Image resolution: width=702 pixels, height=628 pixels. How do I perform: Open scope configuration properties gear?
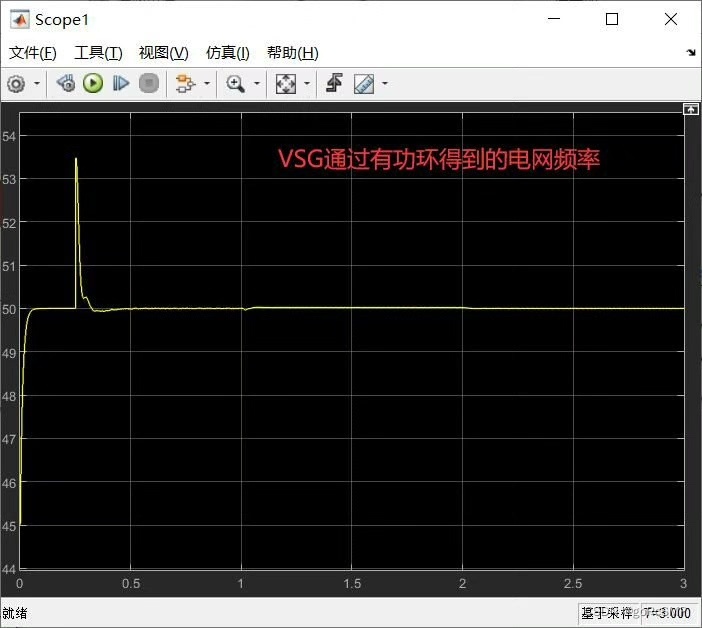[17, 84]
